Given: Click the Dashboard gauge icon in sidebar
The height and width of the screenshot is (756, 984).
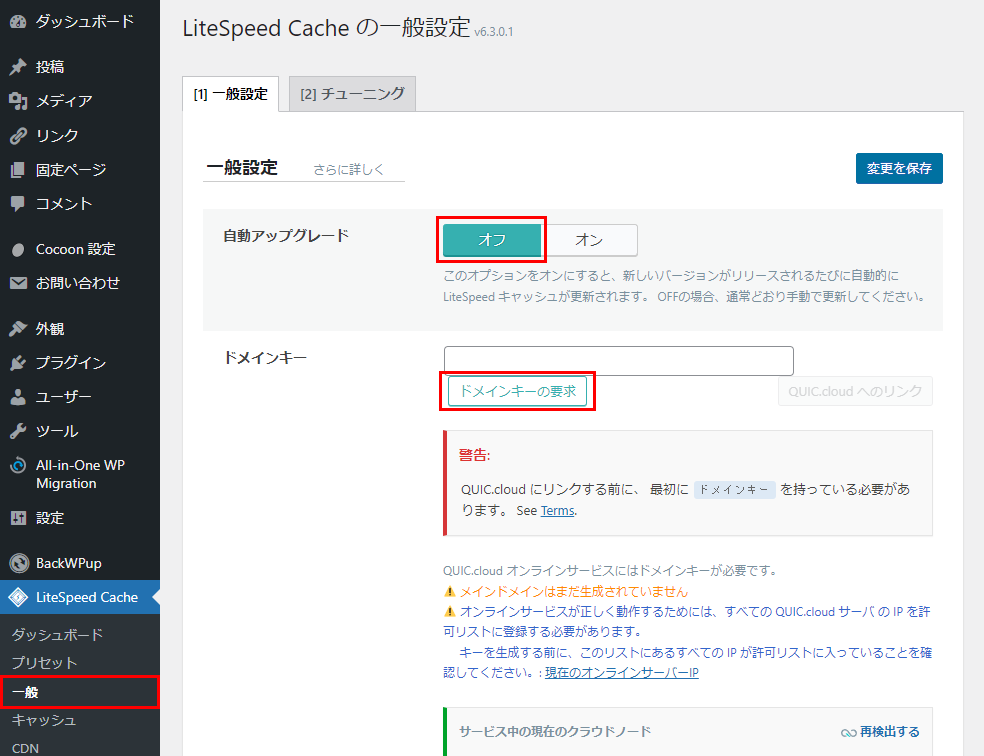Looking at the screenshot, I should 18,21.
